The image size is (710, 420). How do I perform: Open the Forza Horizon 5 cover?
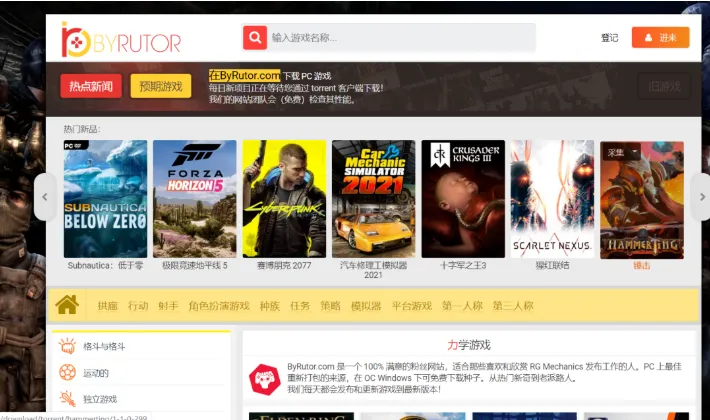(x=195, y=199)
